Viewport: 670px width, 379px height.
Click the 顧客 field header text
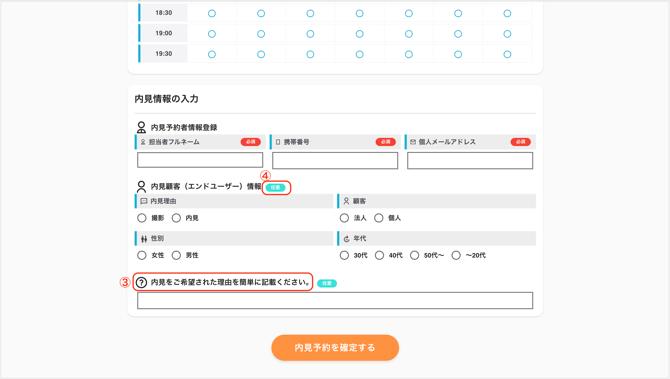359,201
